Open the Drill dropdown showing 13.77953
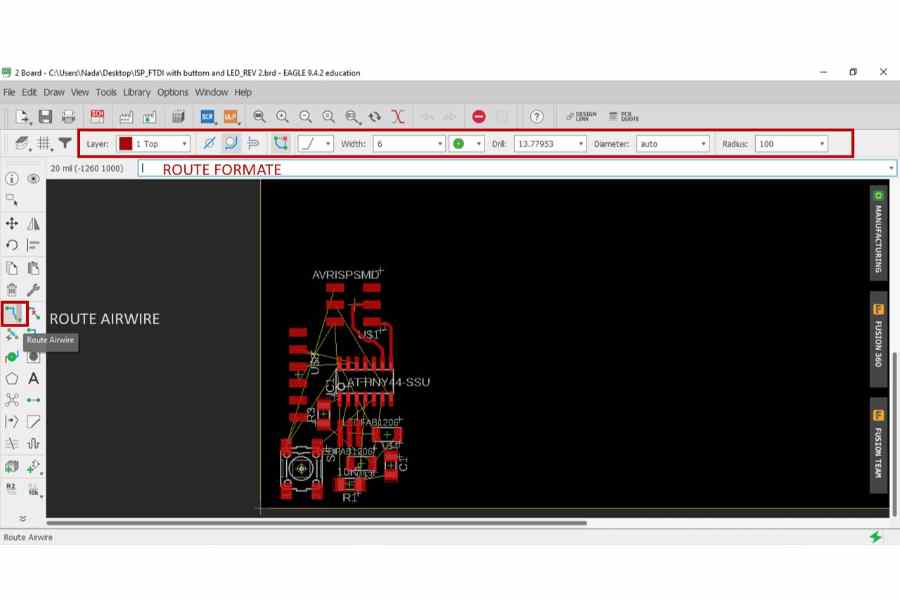This screenshot has width=900, height=600. [x=550, y=144]
